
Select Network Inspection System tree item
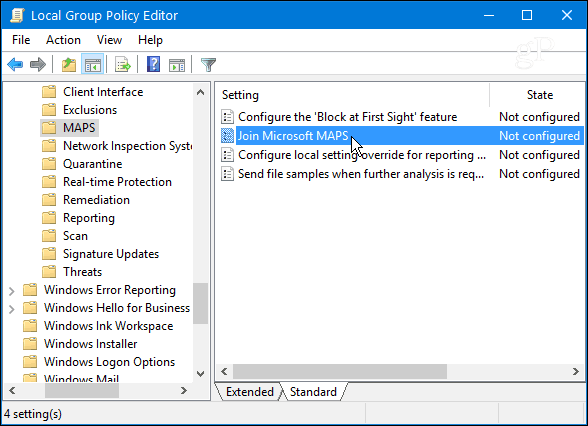tap(128, 146)
